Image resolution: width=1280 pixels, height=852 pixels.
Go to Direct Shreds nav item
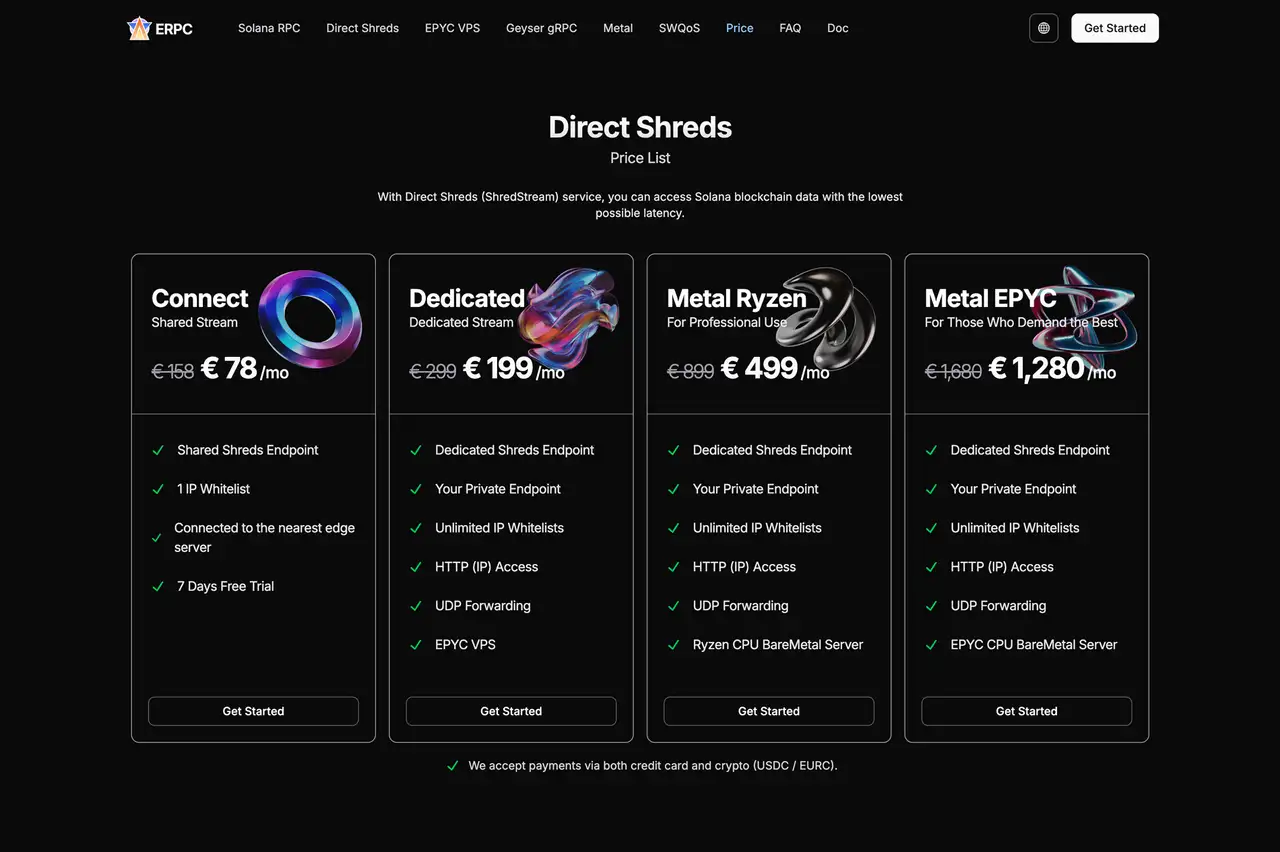(362, 28)
